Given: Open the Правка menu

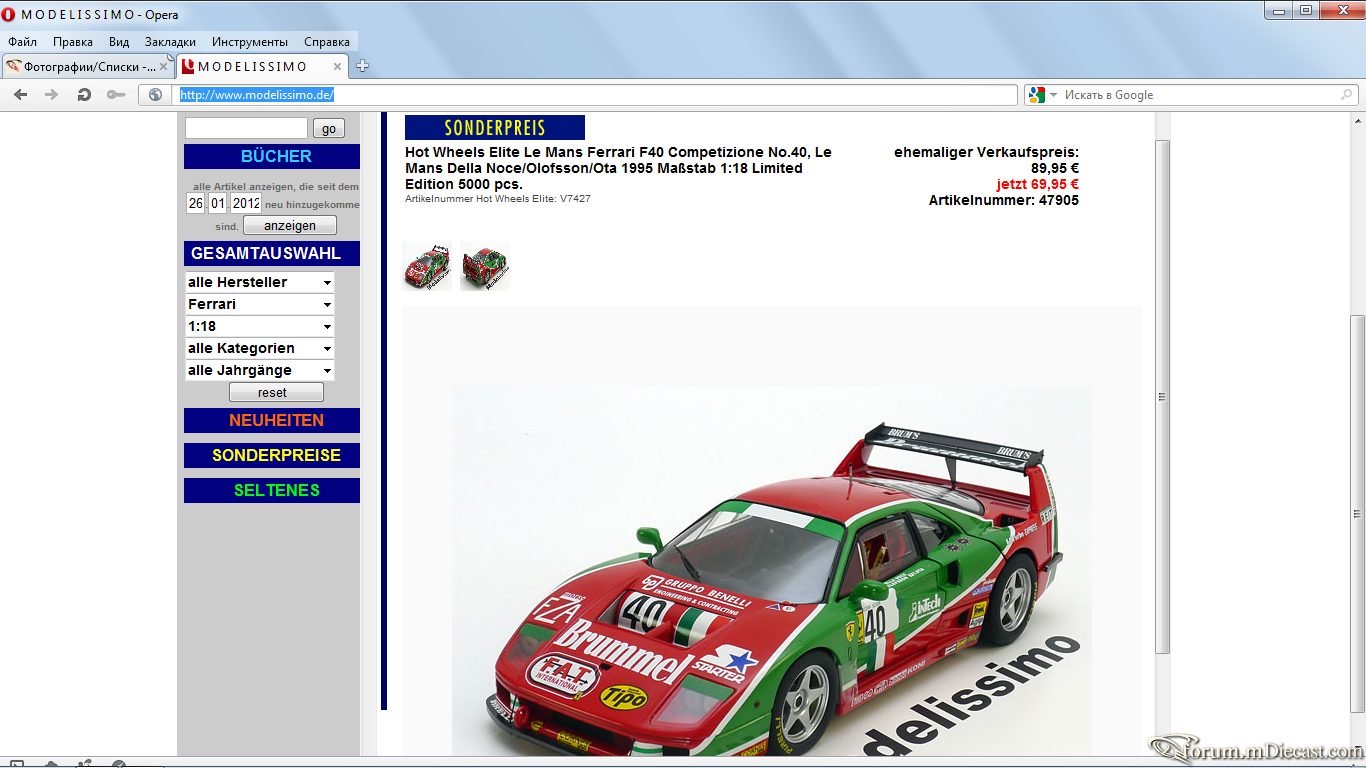Looking at the screenshot, I should point(73,42).
